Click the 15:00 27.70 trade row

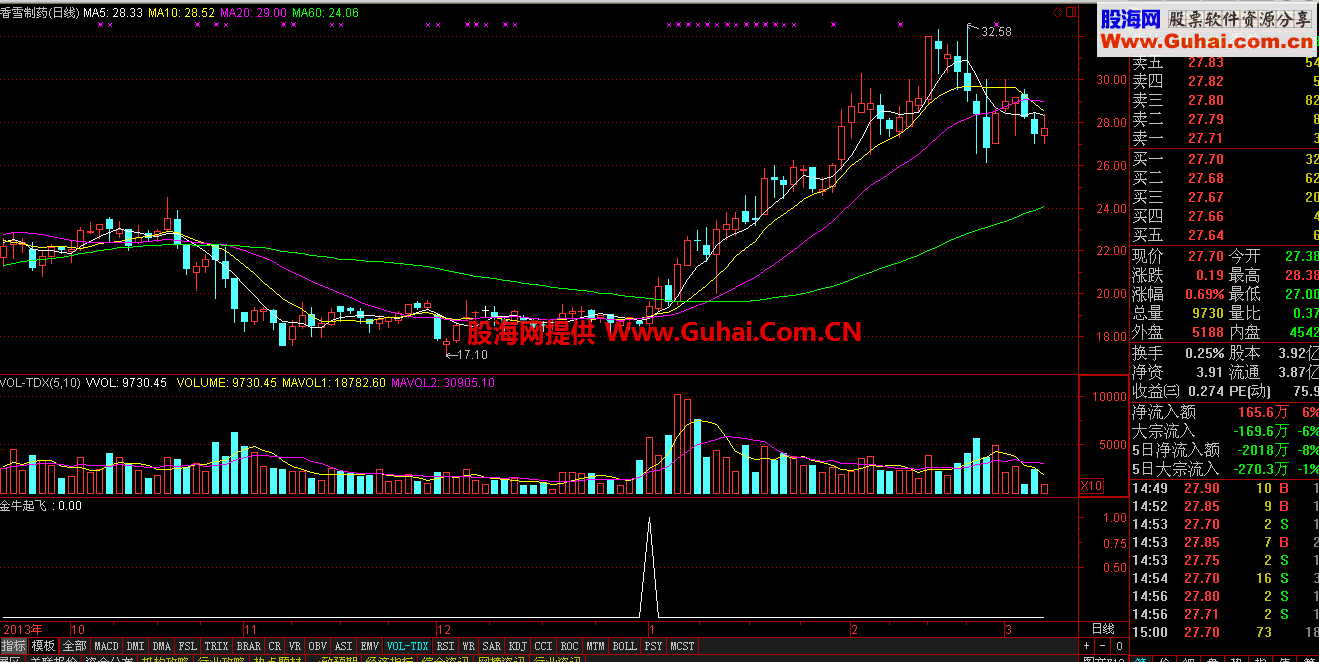(1224, 632)
